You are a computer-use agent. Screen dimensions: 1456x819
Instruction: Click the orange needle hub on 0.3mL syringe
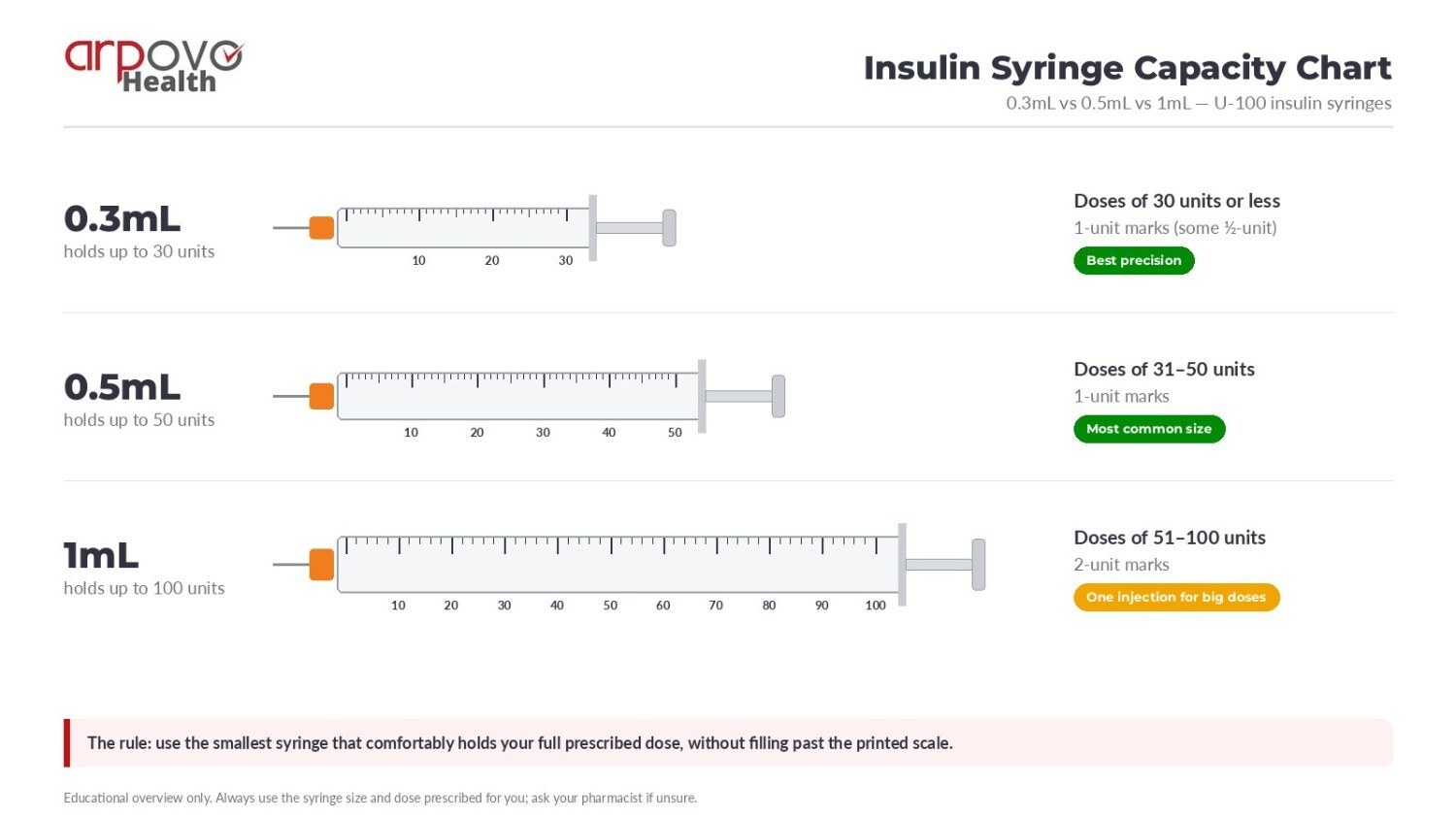[x=321, y=228]
